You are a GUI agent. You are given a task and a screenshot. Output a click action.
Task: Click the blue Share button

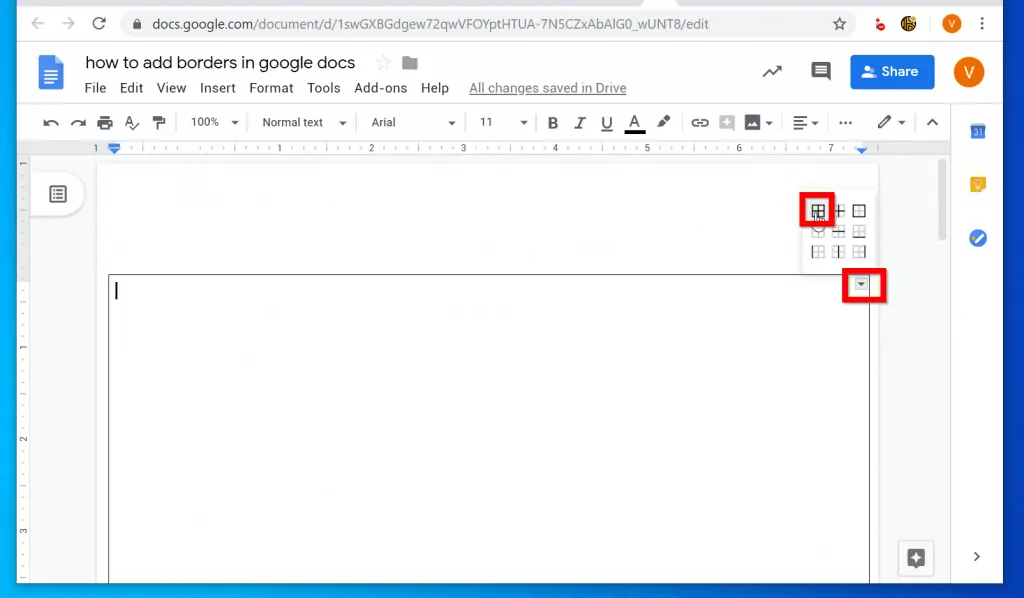(892, 72)
